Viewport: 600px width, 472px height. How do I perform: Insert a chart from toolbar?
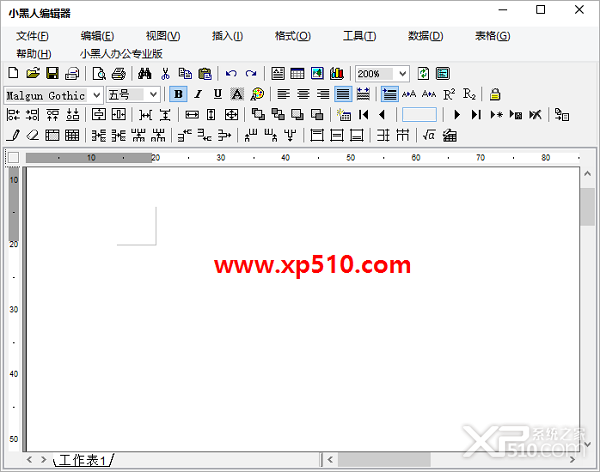point(337,73)
